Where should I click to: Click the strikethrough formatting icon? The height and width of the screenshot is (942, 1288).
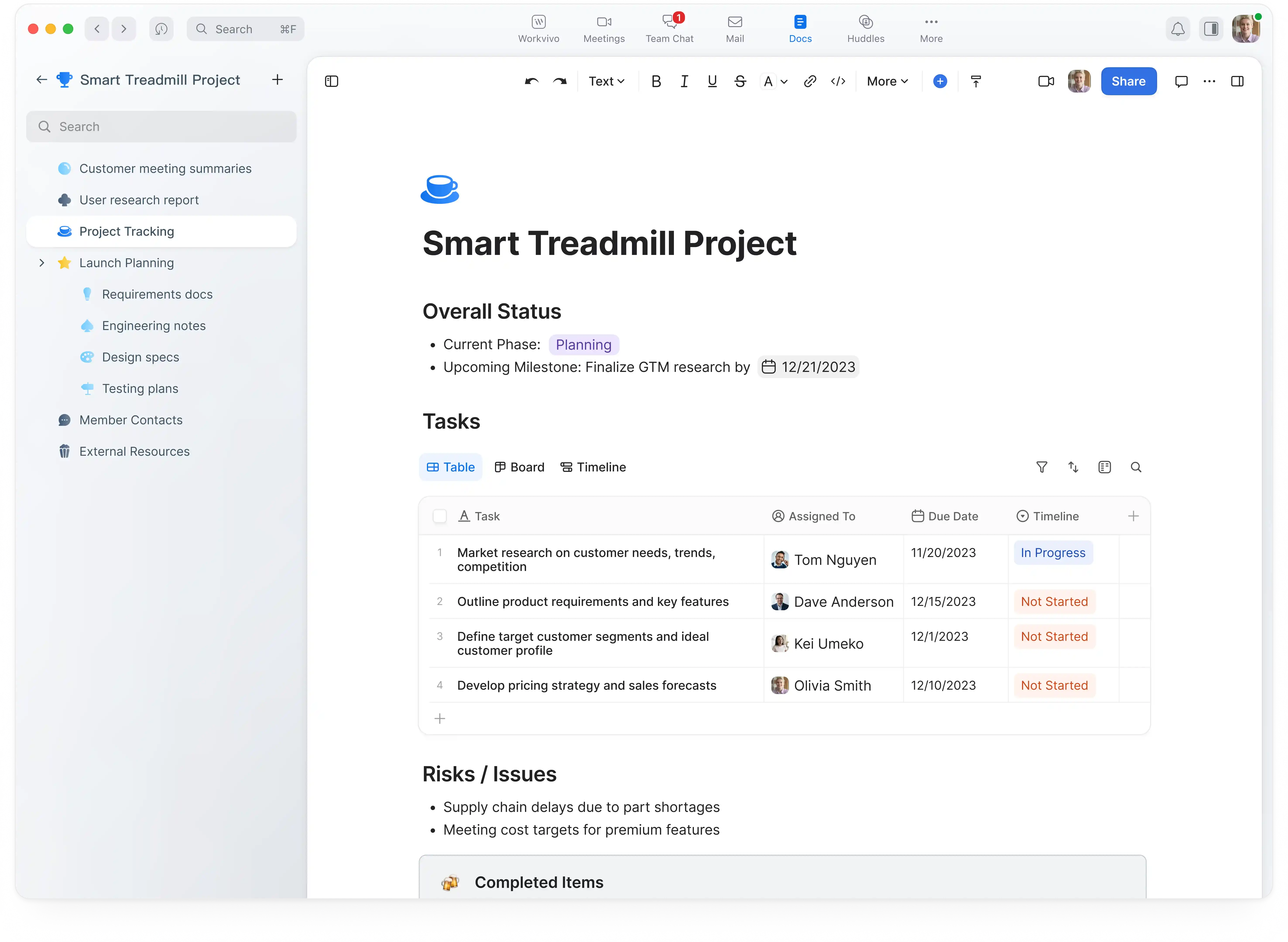point(740,81)
